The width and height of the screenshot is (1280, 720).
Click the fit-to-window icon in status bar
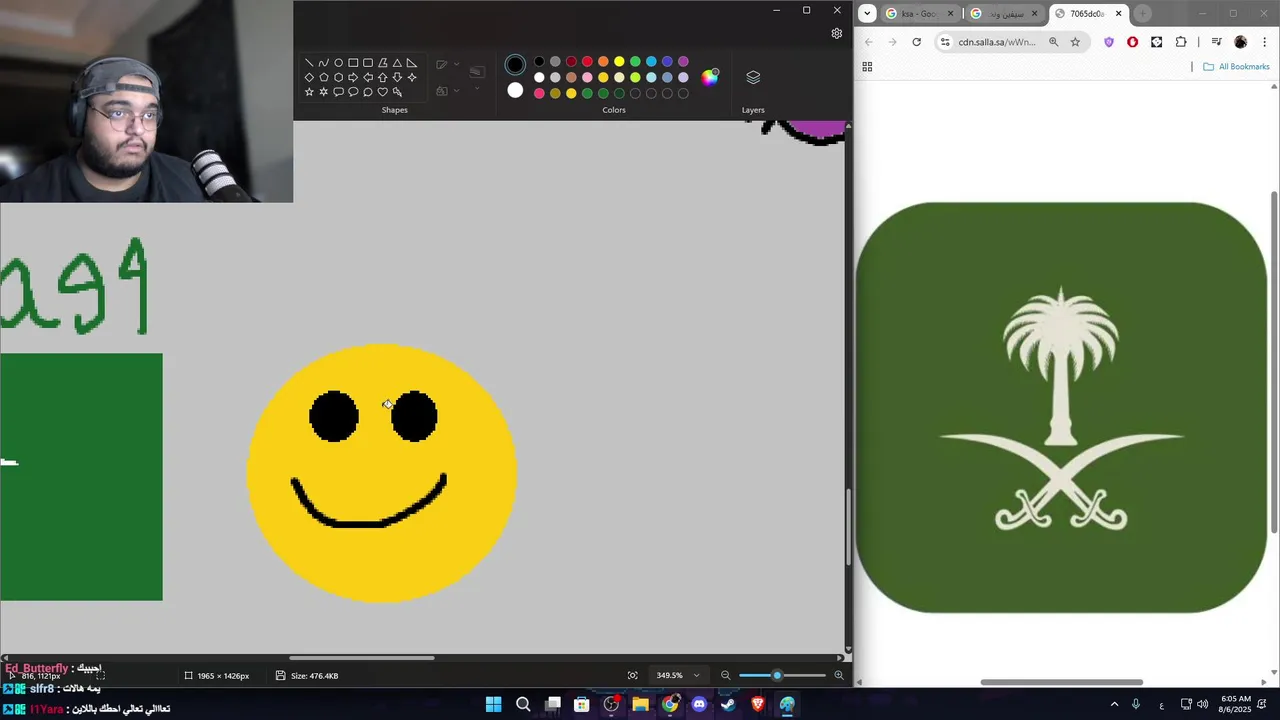(x=632, y=675)
